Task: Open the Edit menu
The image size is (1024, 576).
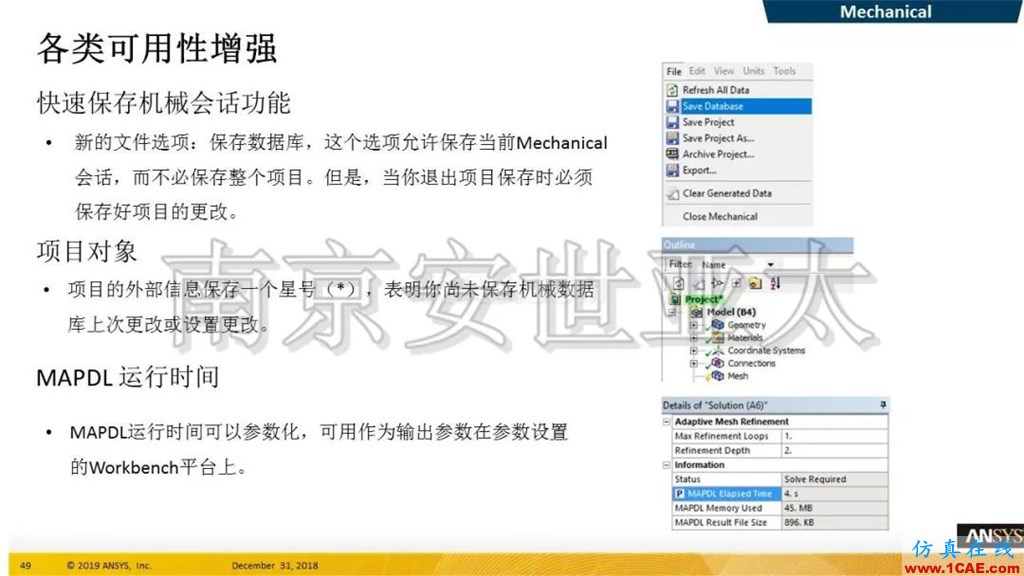Action: click(697, 71)
